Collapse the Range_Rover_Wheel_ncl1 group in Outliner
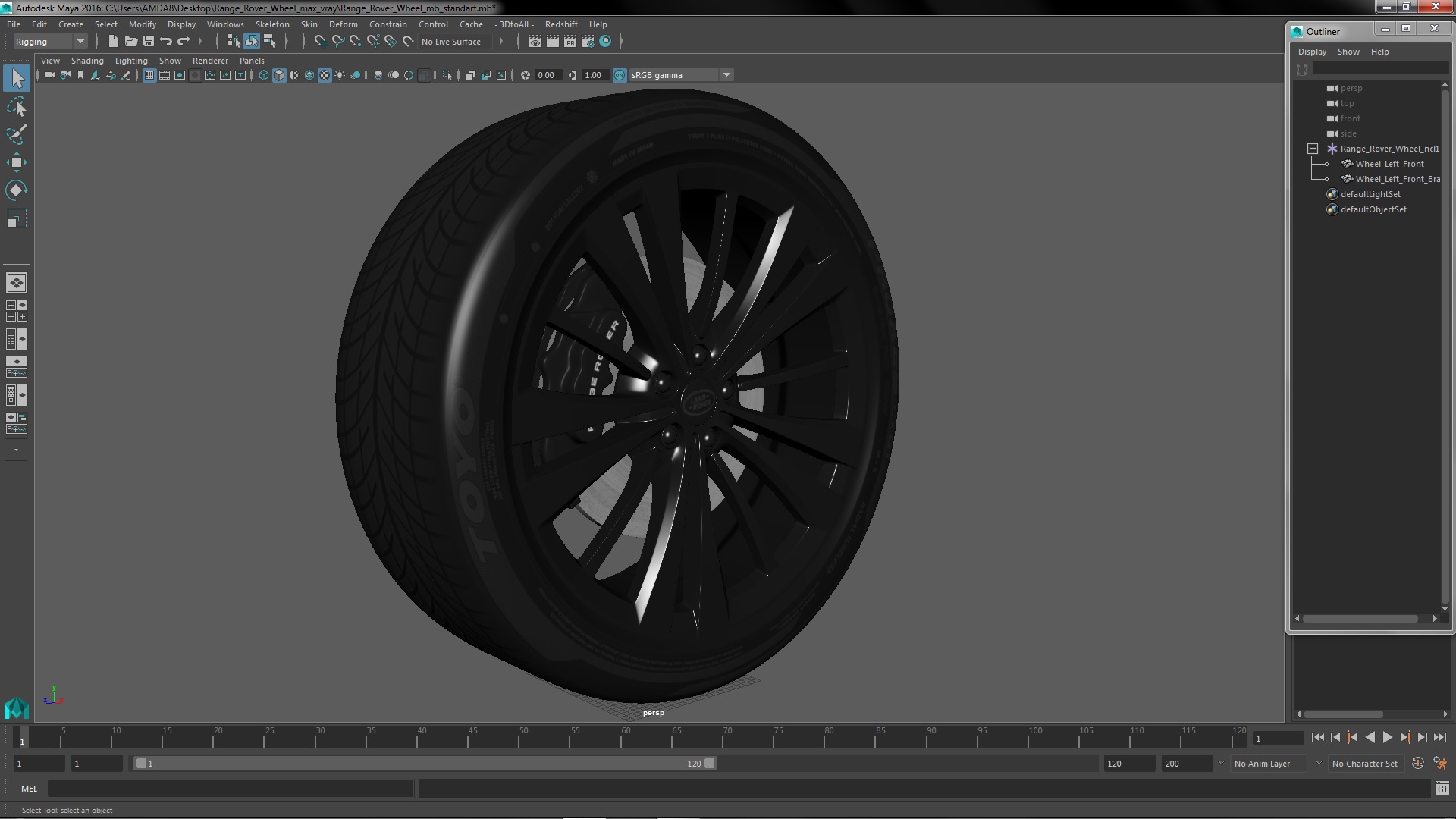Viewport: 1456px width, 819px height. (x=1313, y=149)
